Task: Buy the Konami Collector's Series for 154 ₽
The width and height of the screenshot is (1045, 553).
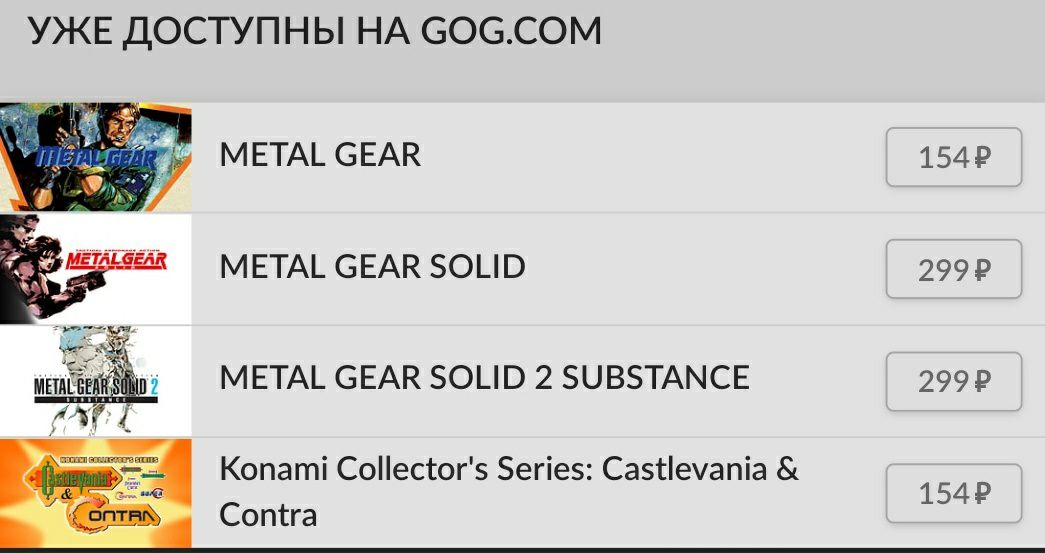Action: (x=953, y=493)
